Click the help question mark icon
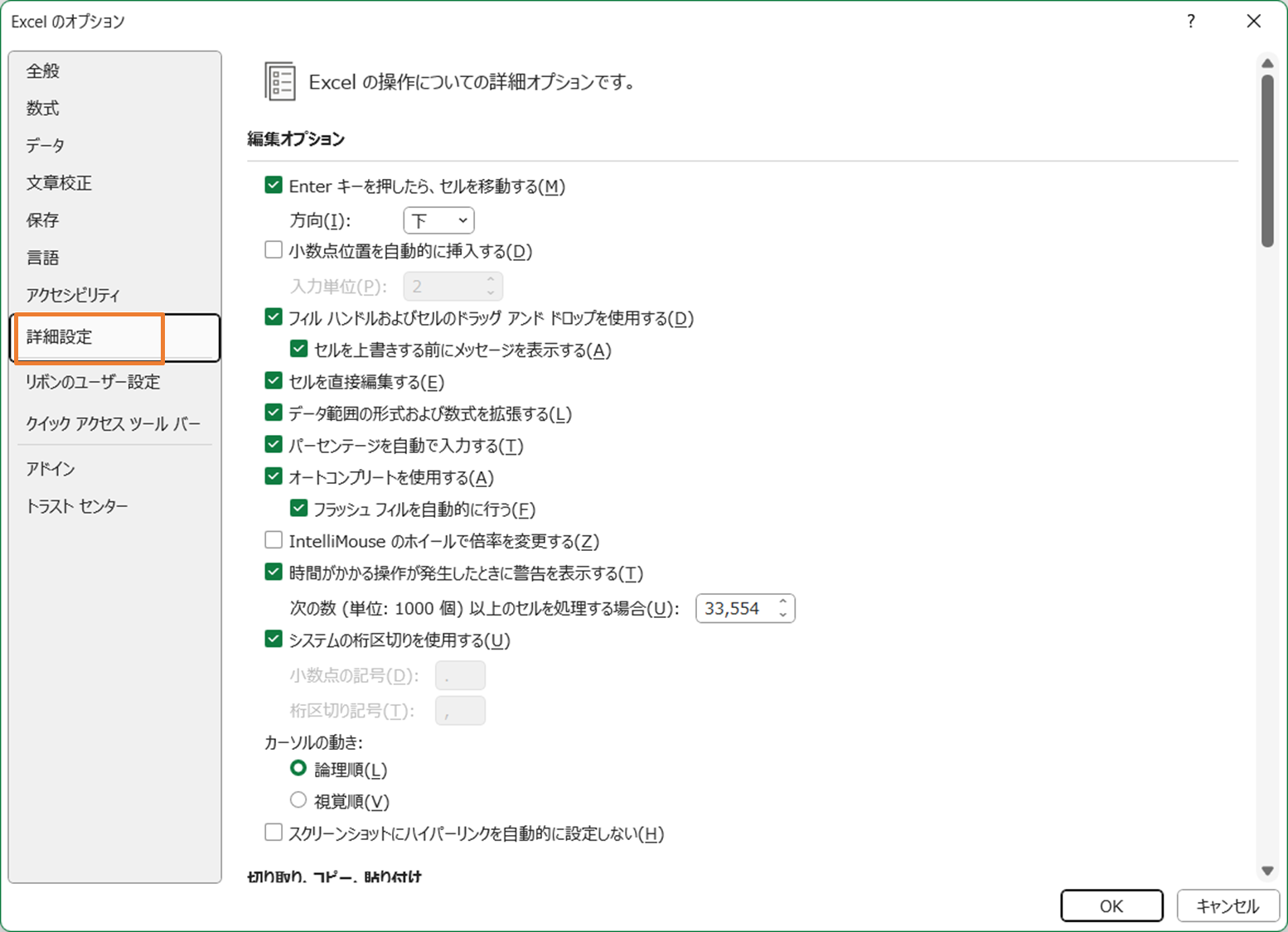Screen dimensions: 1288x932 (x=1191, y=22)
